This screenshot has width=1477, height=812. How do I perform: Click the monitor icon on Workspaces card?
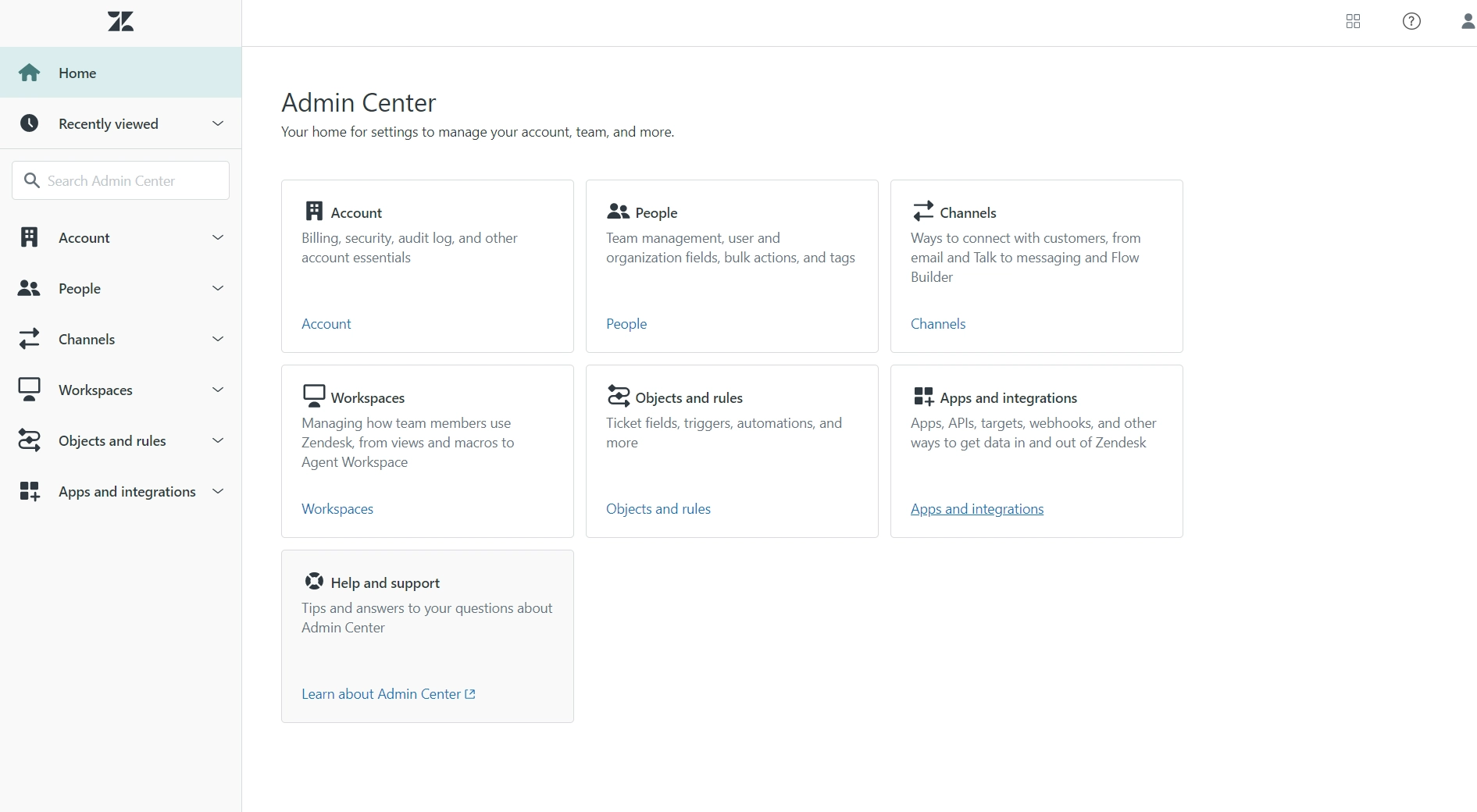[314, 396]
